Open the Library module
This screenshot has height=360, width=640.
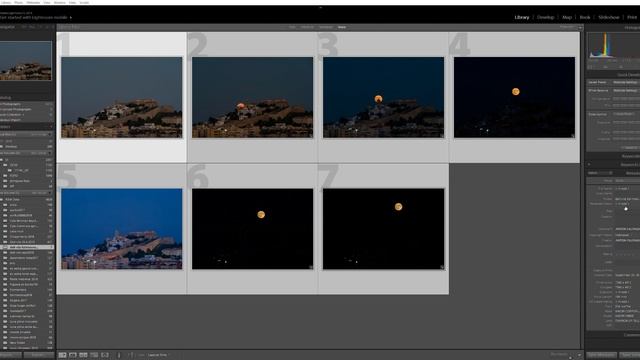(x=522, y=18)
